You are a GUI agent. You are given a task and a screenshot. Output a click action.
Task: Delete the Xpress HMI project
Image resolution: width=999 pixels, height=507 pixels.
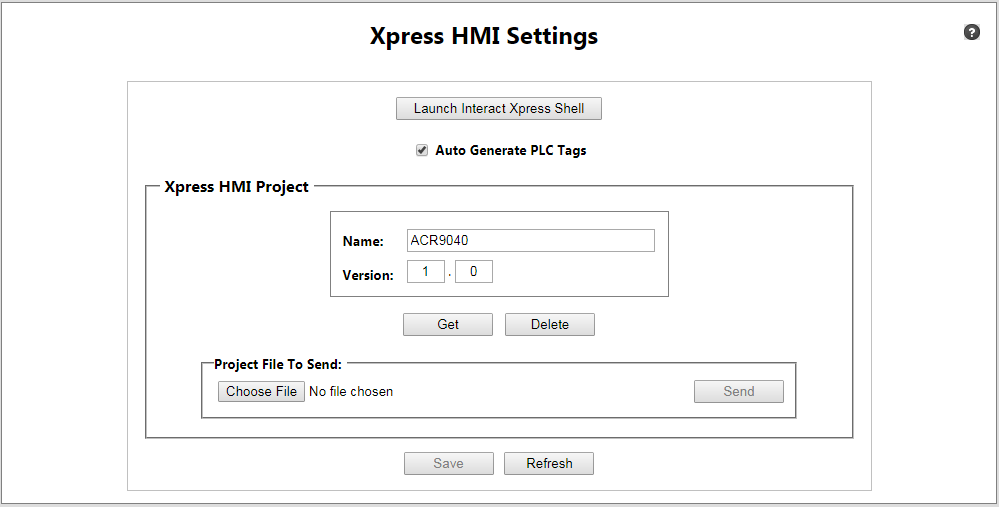(x=550, y=324)
